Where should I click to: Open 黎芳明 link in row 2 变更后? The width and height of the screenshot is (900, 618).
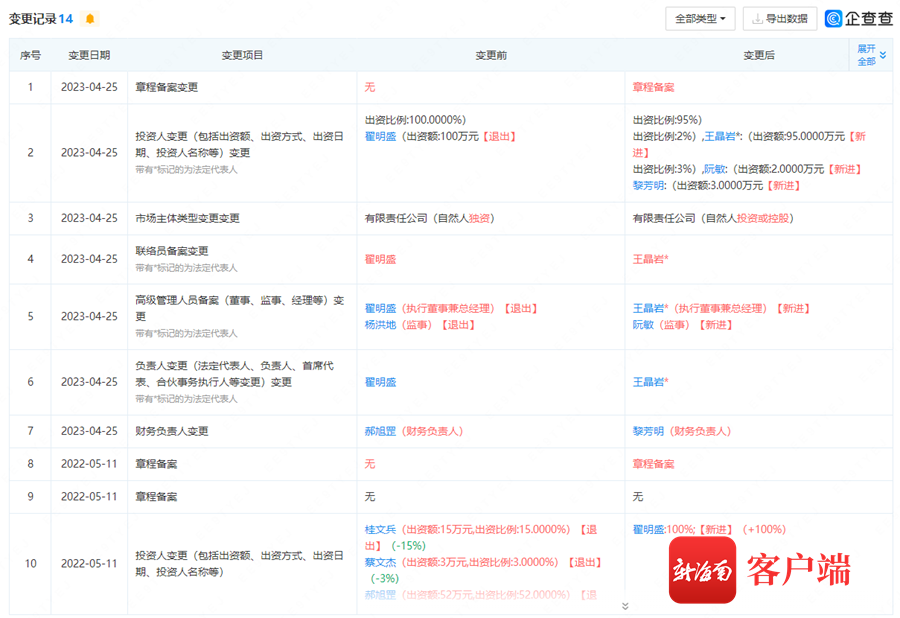tap(649, 185)
